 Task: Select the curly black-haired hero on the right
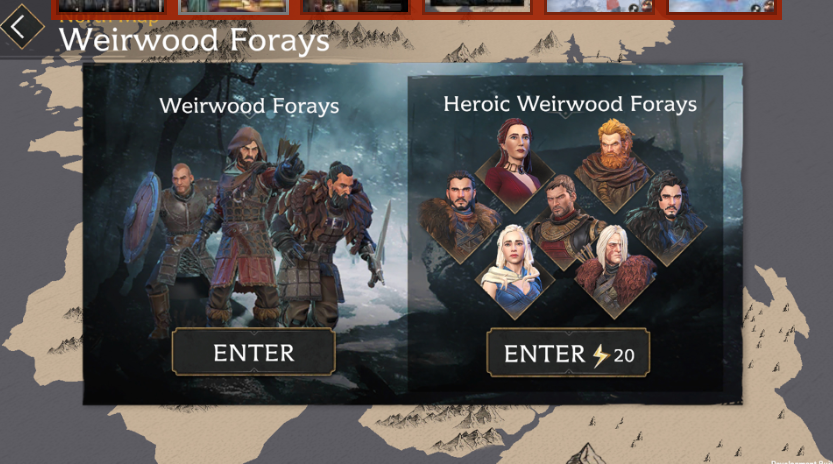(667, 218)
